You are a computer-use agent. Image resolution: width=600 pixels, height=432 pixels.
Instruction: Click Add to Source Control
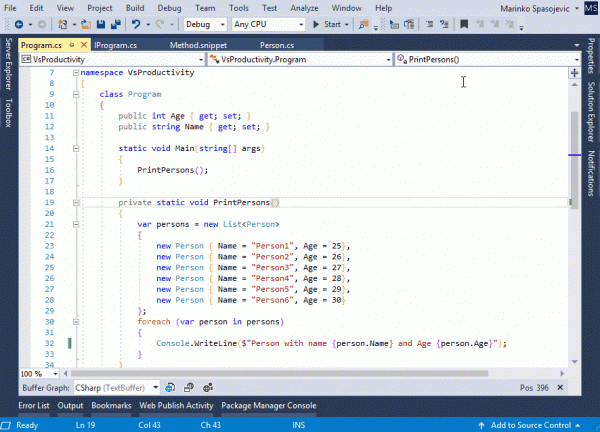point(533,425)
